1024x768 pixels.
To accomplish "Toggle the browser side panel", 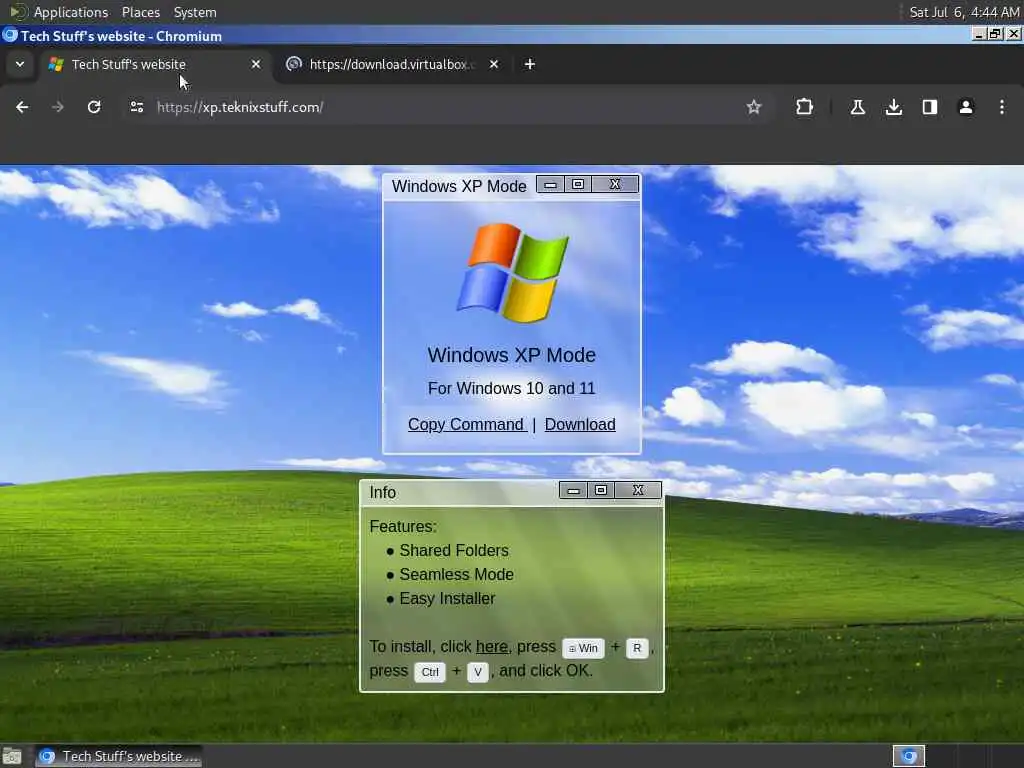I will coord(929,107).
